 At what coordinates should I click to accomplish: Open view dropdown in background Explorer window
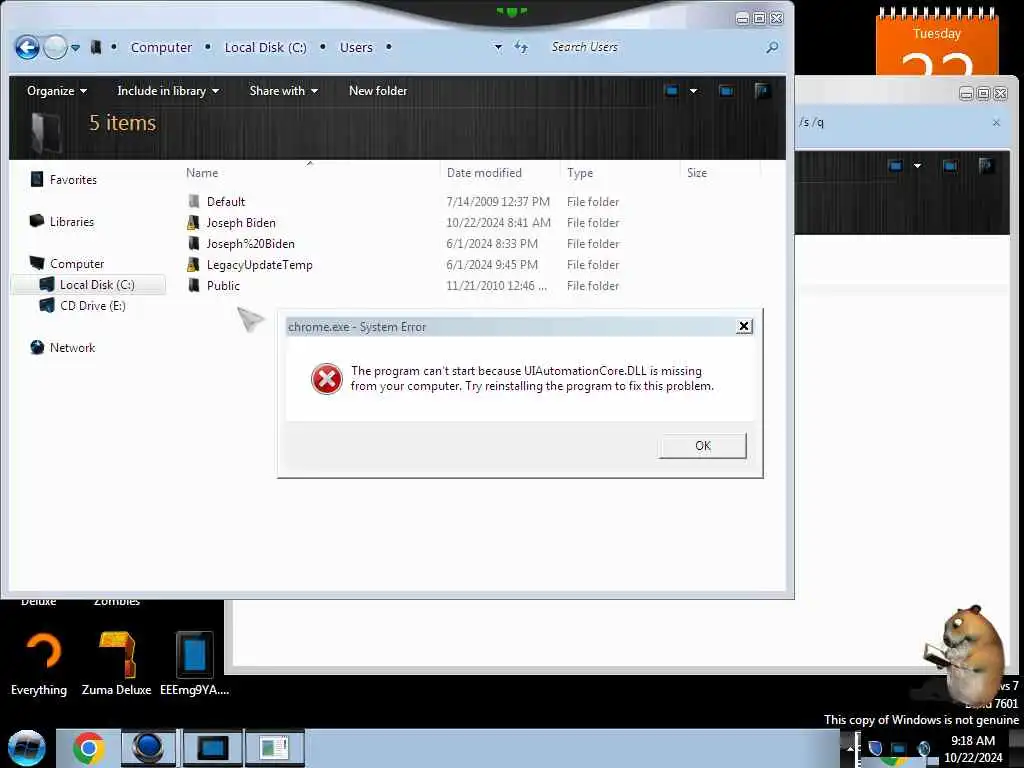(x=918, y=166)
